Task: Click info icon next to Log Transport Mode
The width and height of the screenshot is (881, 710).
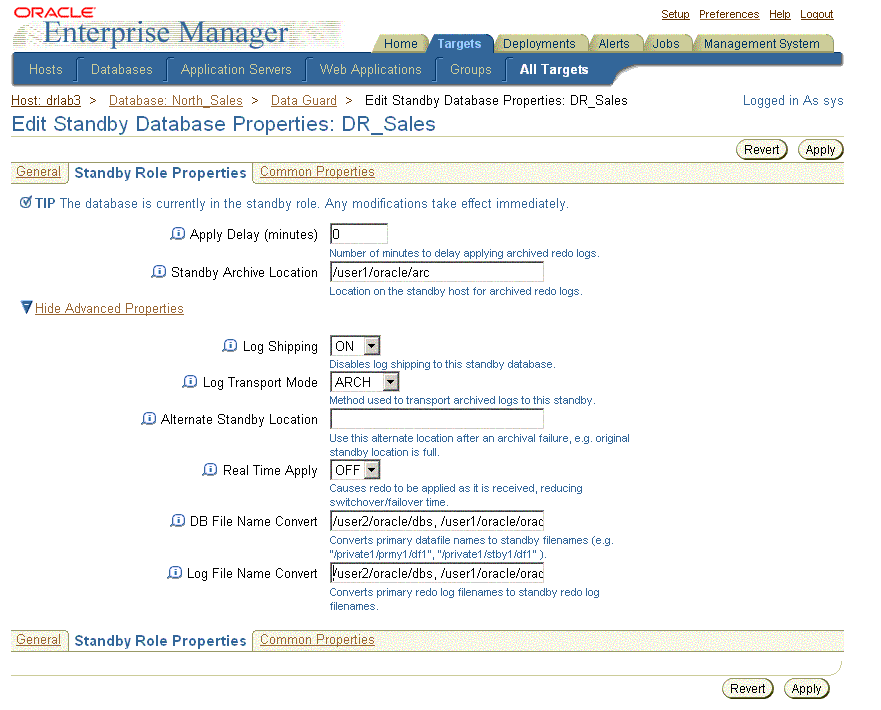Action: [x=191, y=382]
